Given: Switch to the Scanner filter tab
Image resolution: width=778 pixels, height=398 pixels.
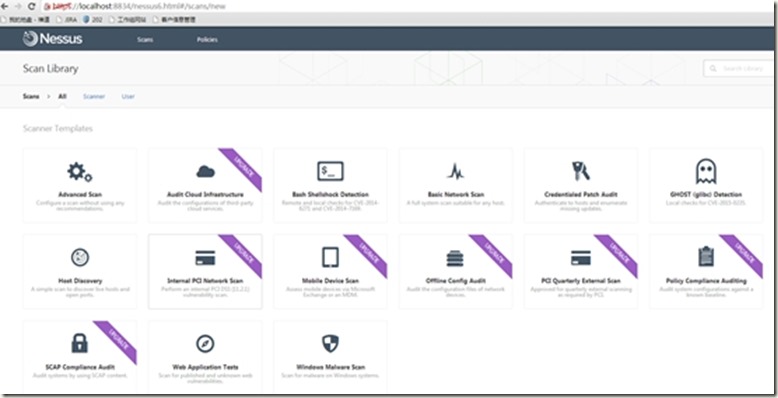Looking at the screenshot, I should coord(94,96).
